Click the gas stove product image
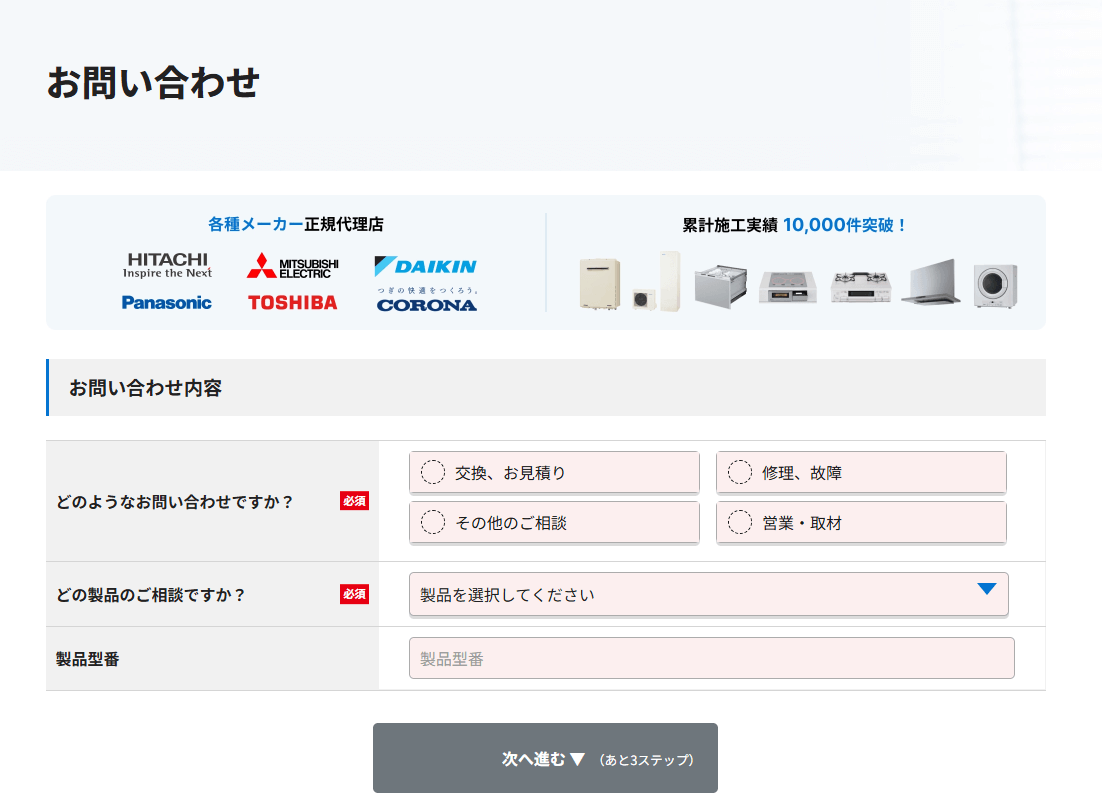The image size is (1102, 811). (860, 287)
